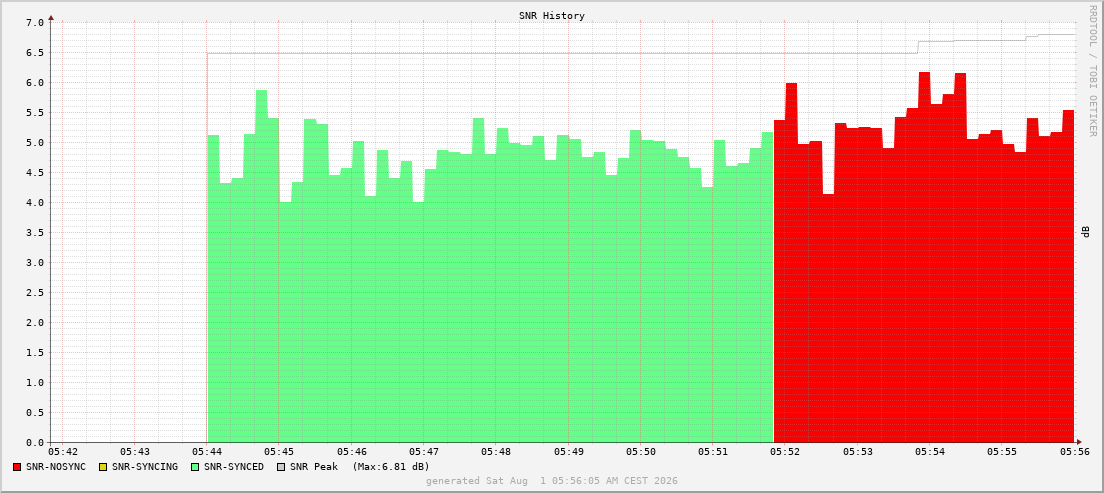The height and width of the screenshot is (493, 1104).
Task: Click the SNR-SYNCING legend label
Action: (144, 467)
